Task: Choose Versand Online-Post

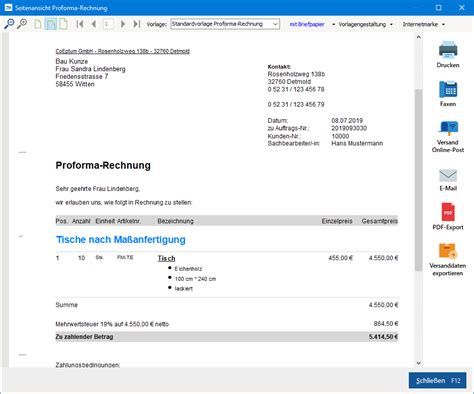Action: (x=448, y=136)
